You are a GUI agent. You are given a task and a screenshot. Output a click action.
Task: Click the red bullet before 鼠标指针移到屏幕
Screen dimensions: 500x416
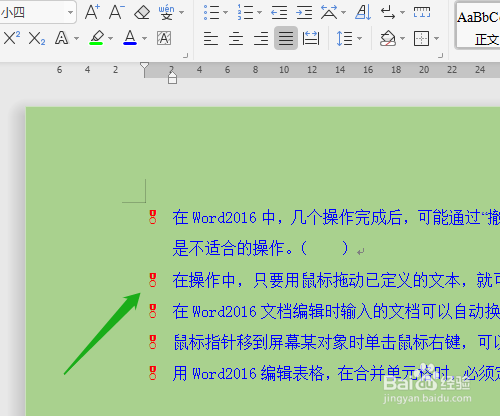point(153,342)
